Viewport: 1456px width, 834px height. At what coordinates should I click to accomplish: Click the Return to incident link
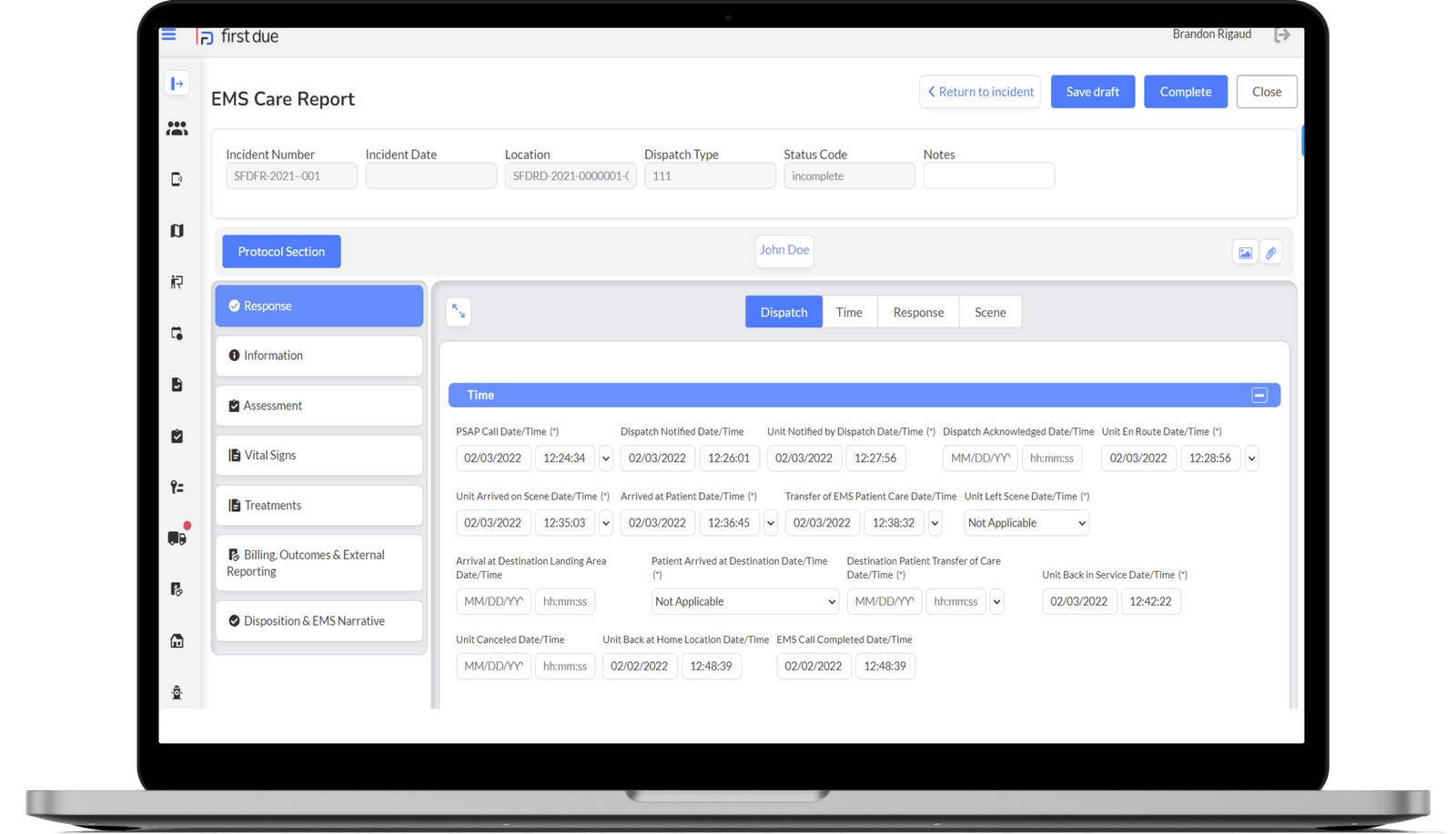(x=979, y=91)
